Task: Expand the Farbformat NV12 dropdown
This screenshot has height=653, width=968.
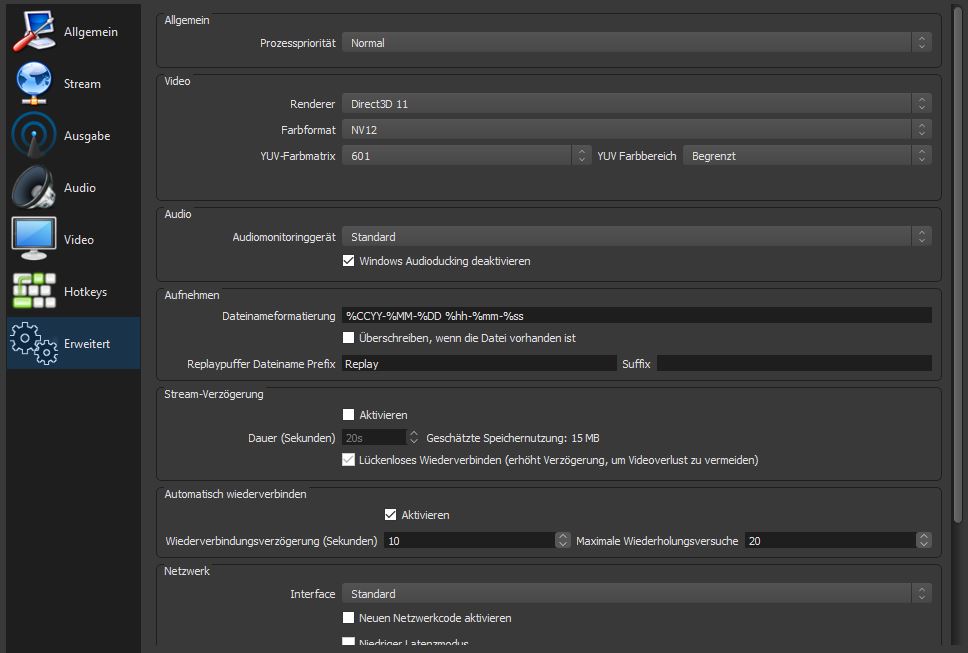Action: point(636,130)
